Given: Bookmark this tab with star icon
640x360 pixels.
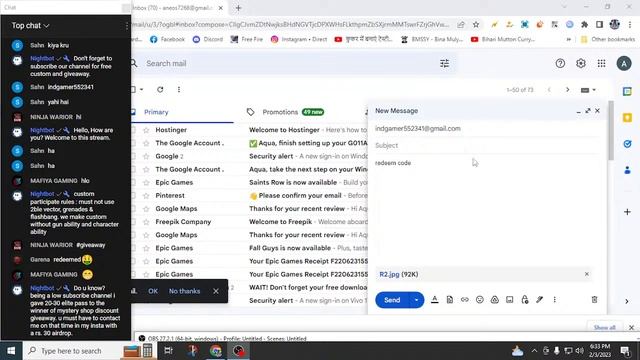Looking at the screenshot, I should tap(476, 24).
